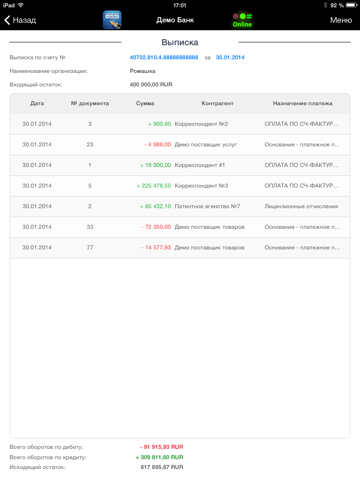
Task: Open account number 40702.810.4.88888888888 link
Action: 164,57
